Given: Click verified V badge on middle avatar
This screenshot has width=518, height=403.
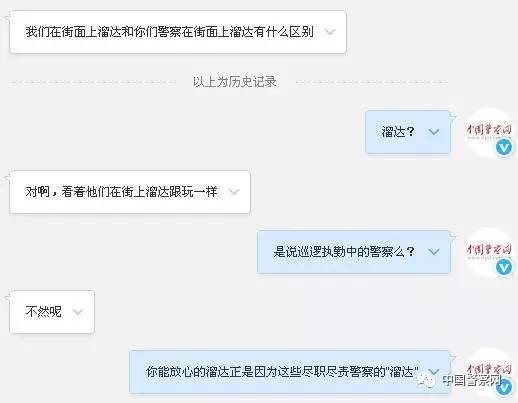Looking at the screenshot, I should [503, 267].
